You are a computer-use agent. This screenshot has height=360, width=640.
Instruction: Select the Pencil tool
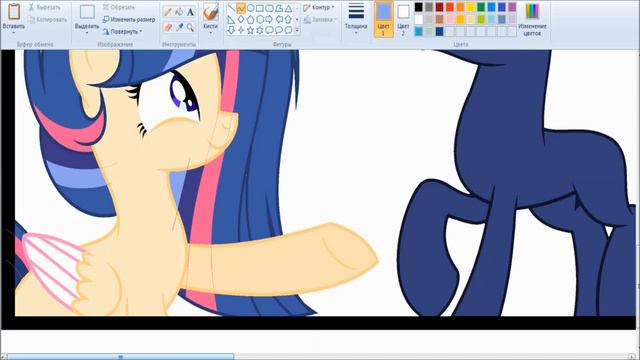[168, 12]
